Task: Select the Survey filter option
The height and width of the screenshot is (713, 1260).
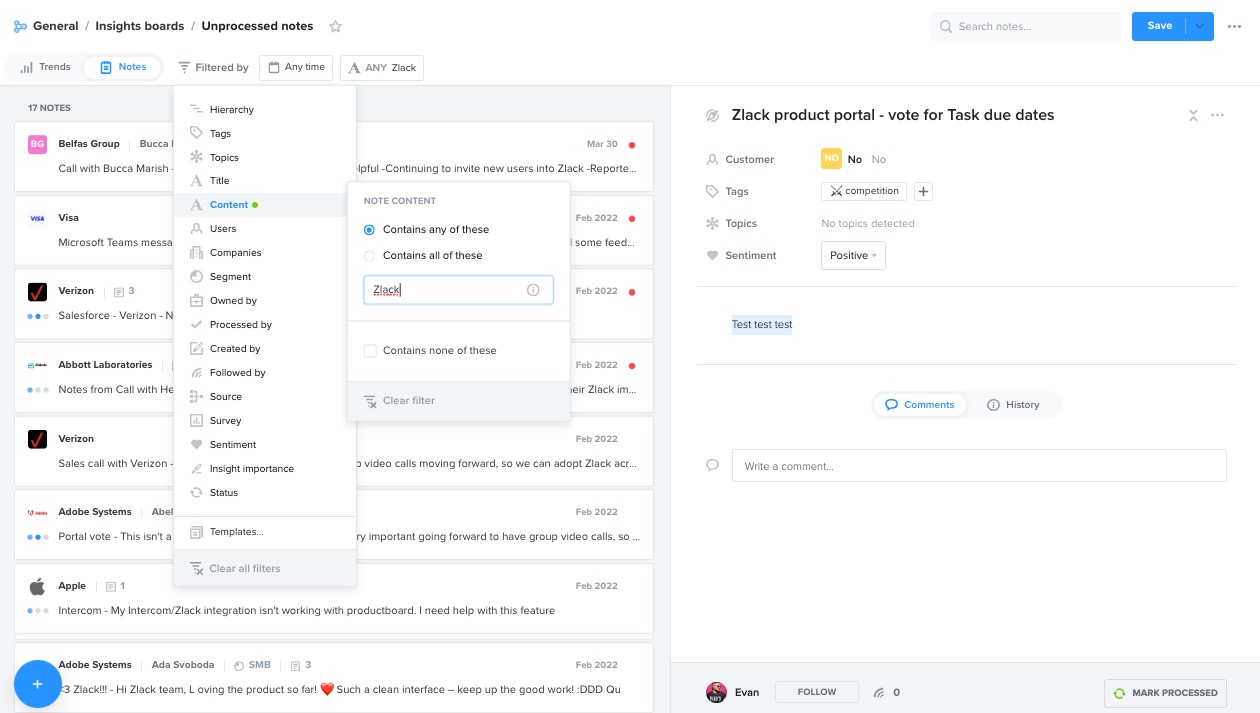Action: coord(264,420)
